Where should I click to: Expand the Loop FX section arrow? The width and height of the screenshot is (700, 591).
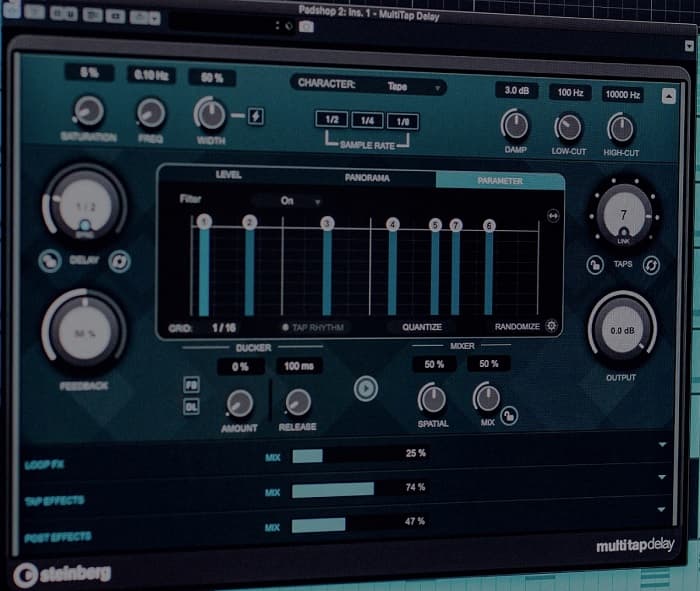click(662, 444)
